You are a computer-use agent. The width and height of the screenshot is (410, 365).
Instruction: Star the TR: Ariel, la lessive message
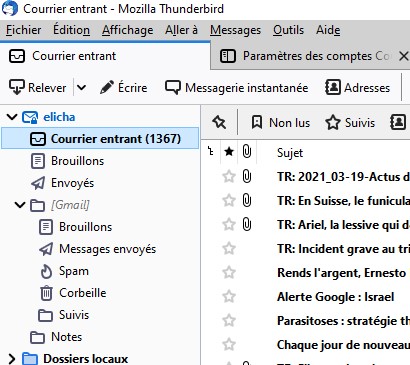click(229, 224)
